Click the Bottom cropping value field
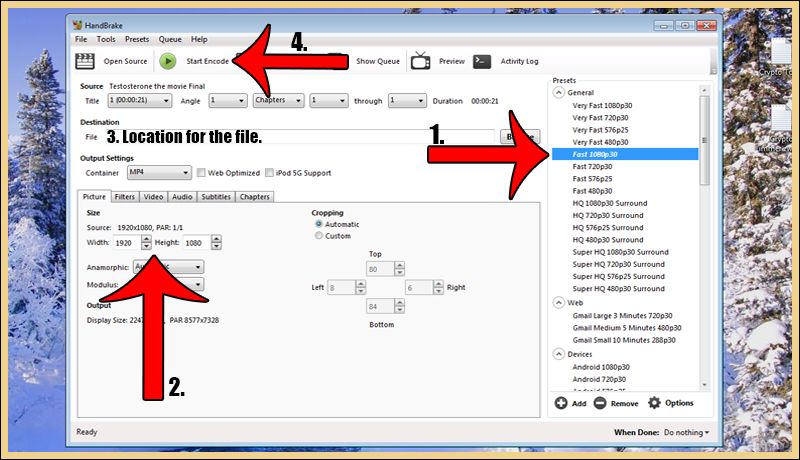The image size is (800, 460). point(381,306)
